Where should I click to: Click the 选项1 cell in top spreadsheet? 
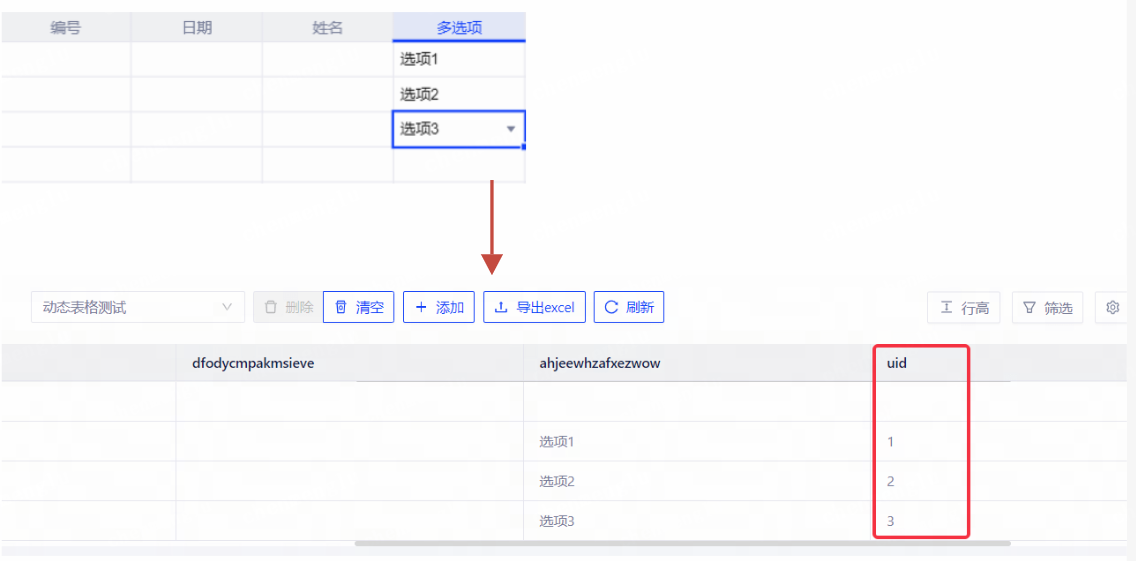click(459, 60)
